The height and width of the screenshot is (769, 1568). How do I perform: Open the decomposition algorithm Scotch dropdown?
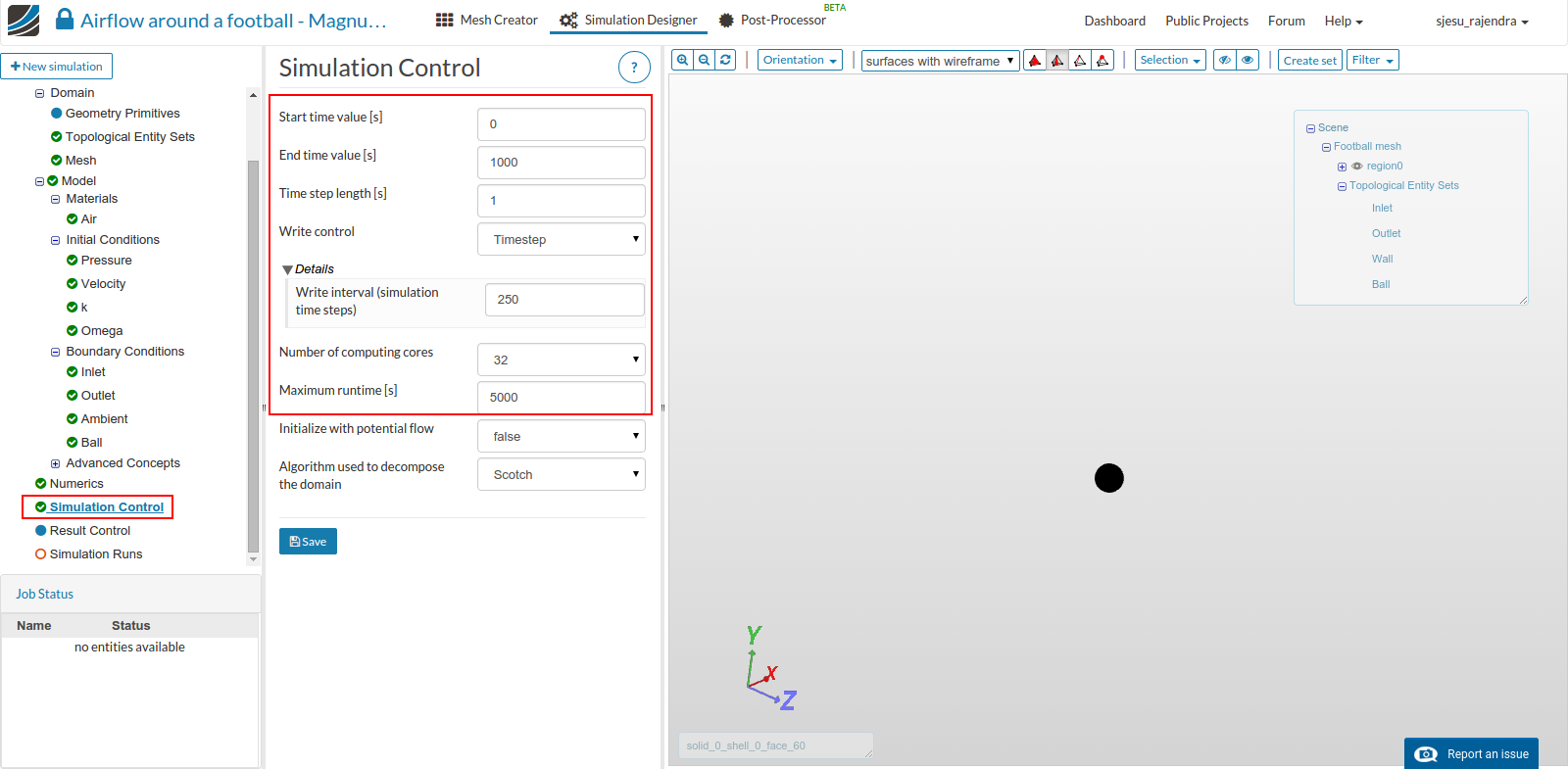coord(562,474)
